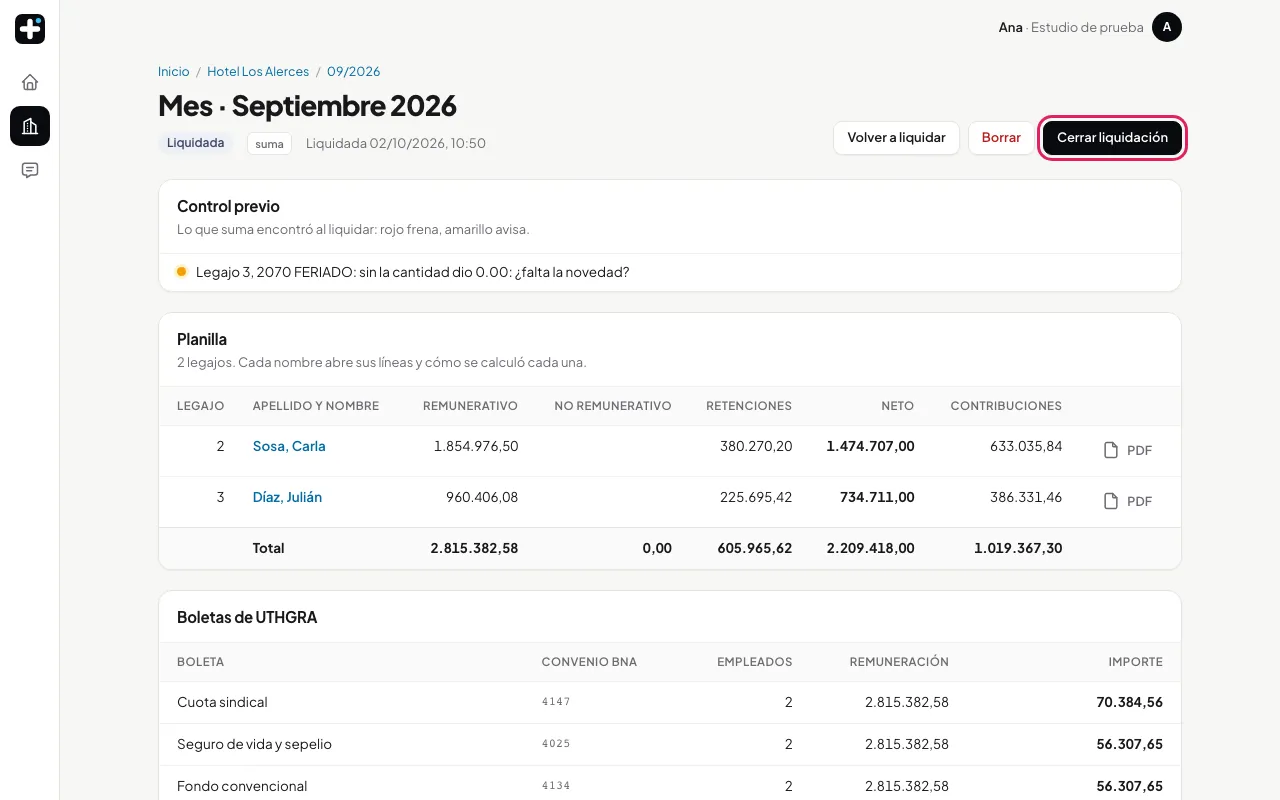Click the total contributions 1.019.367,30
Screen dimensions: 1280x800
(1018, 548)
